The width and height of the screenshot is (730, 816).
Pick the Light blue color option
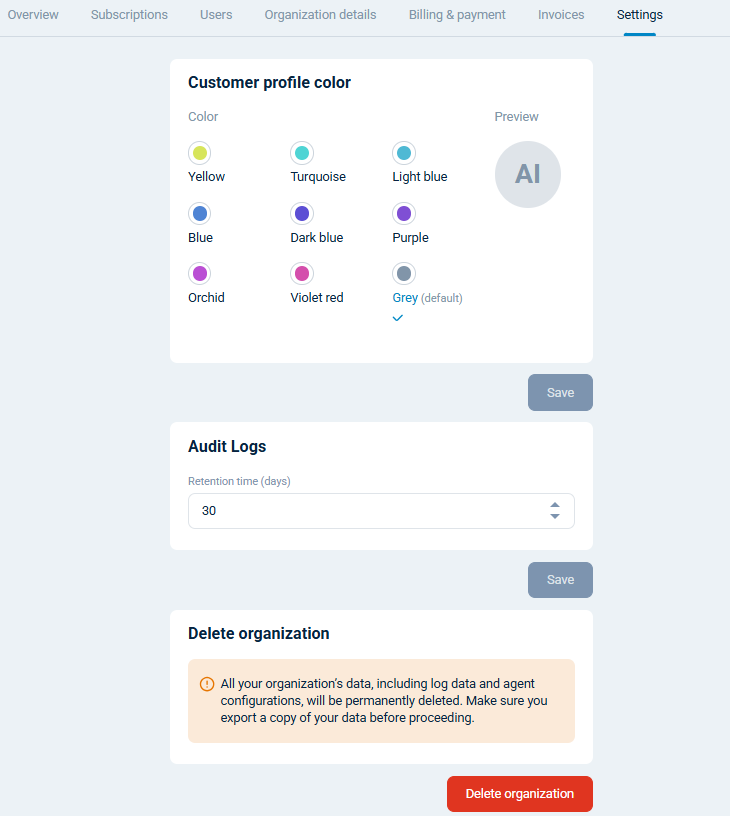[x=403, y=153]
